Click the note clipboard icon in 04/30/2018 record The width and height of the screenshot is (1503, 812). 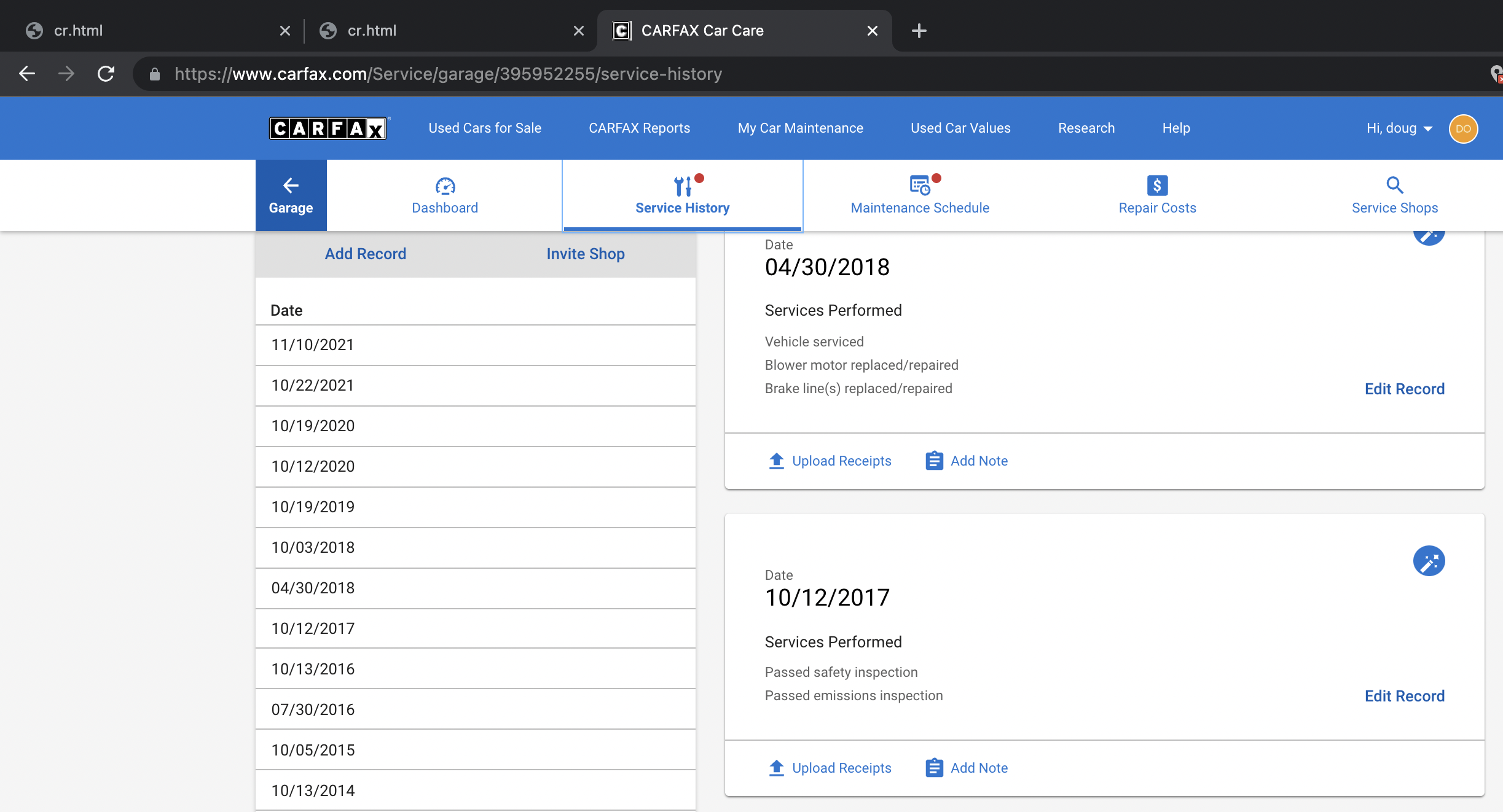tap(934, 461)
